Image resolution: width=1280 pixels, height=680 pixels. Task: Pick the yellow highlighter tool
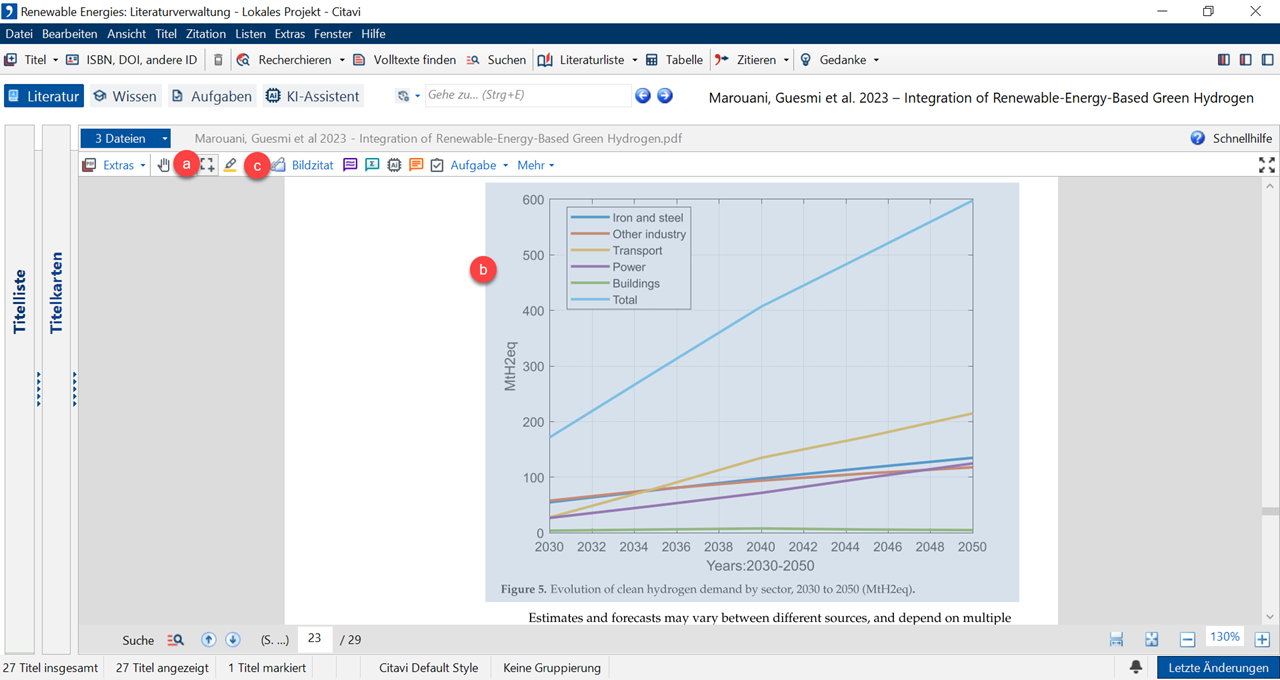coord(230,165)
